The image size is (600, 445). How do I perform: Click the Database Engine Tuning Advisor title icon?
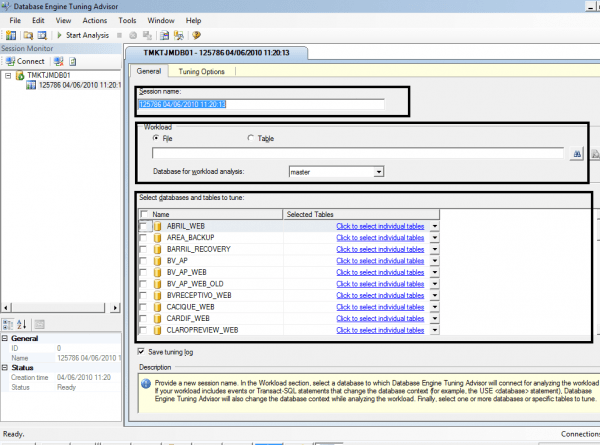(6, 6)
